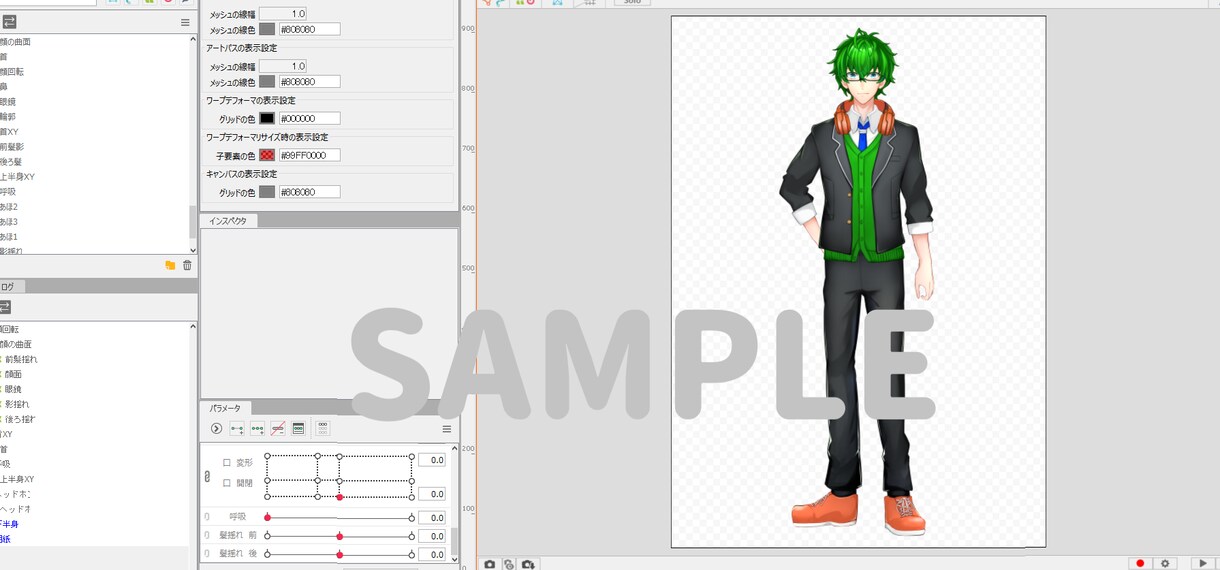Click the third camera icon below canvas
Image resolution: width=1220 pixels, height=570 pixels.
coord(528,564)
